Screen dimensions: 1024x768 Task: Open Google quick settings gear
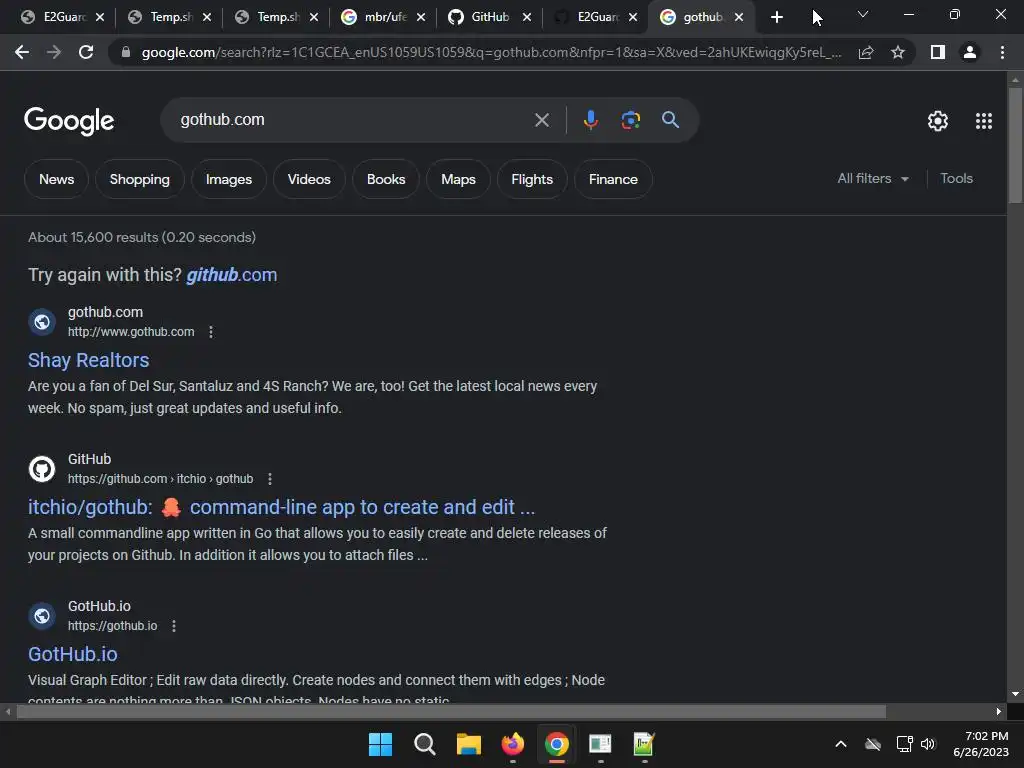coord(938,121)
